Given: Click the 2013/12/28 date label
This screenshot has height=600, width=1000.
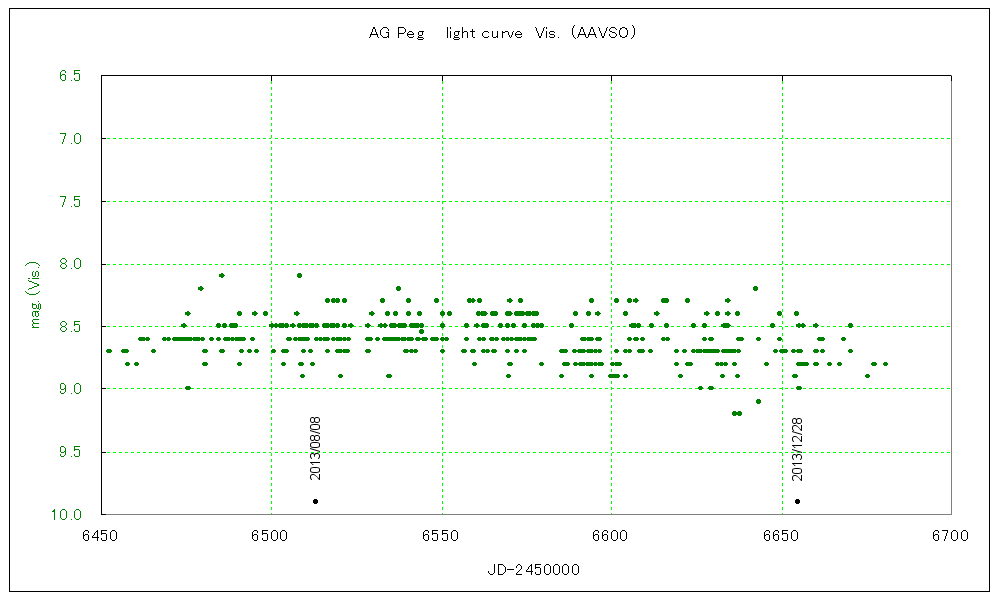Looking at the screenshot, I should coord(797,449).
